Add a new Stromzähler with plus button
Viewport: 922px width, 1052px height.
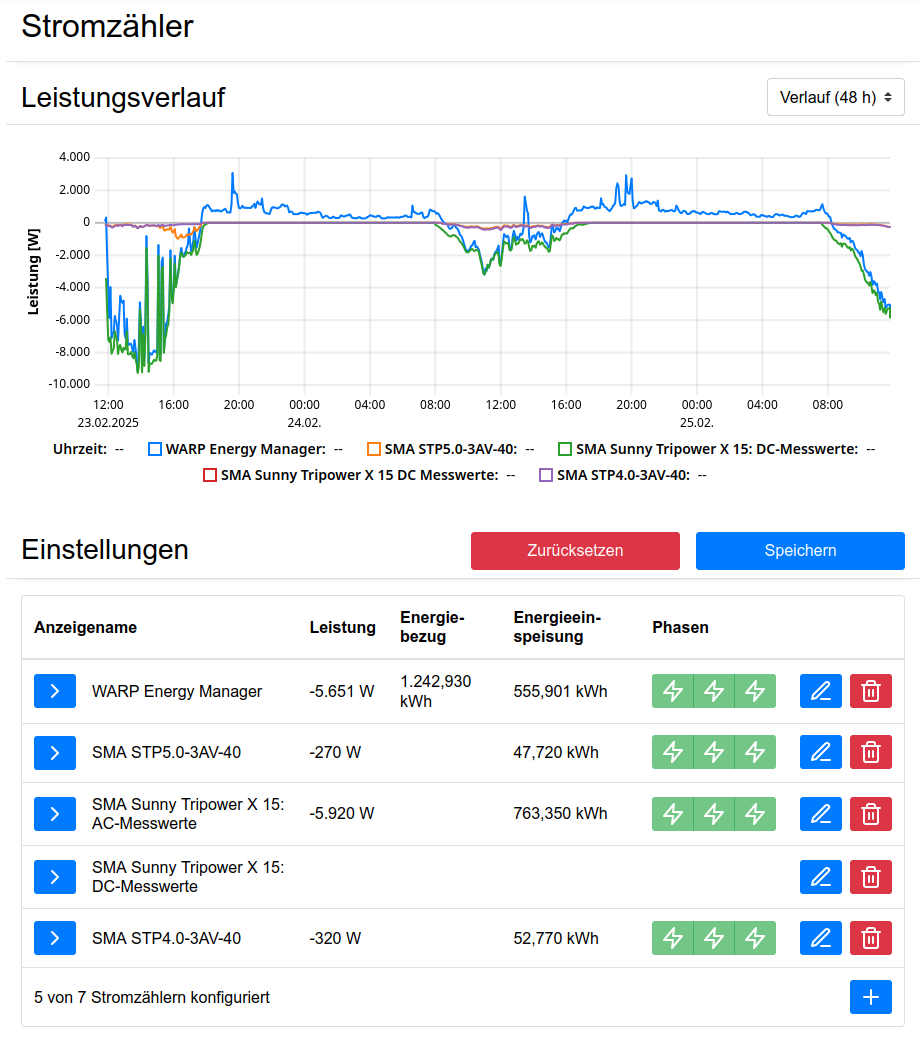[870, 997]
